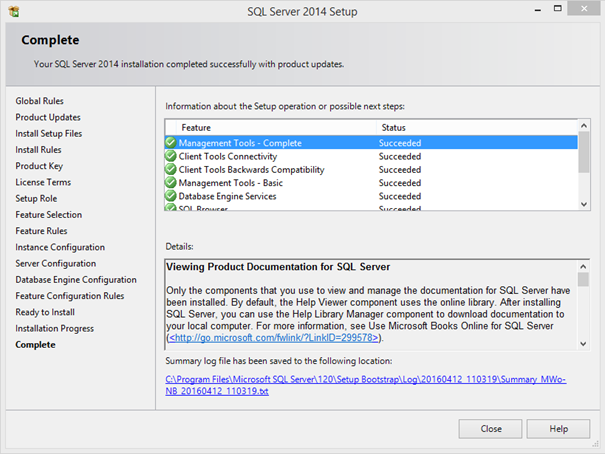Click the Feature column header
This screenshot has height=454, width=605.
(x=276, y=128)
